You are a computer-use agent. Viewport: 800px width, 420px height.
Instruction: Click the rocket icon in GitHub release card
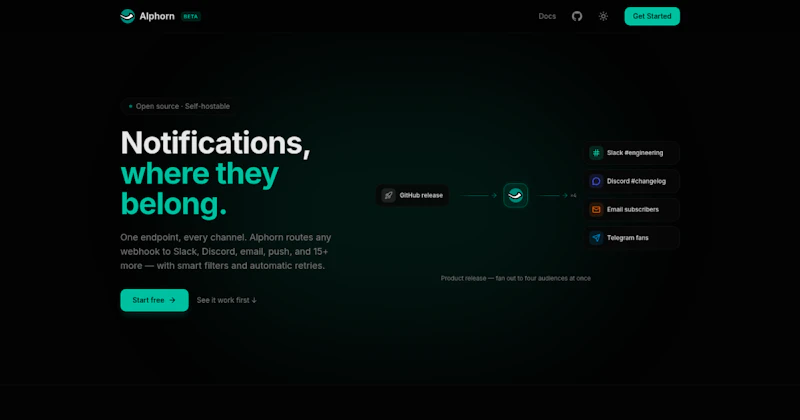point(389,195)
